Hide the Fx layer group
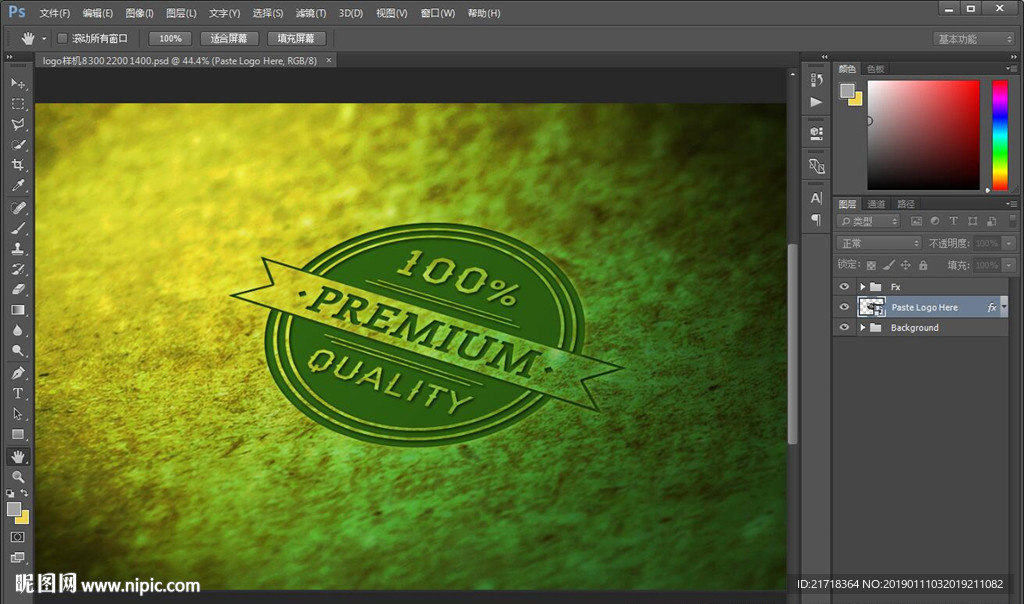 (845, 287)
